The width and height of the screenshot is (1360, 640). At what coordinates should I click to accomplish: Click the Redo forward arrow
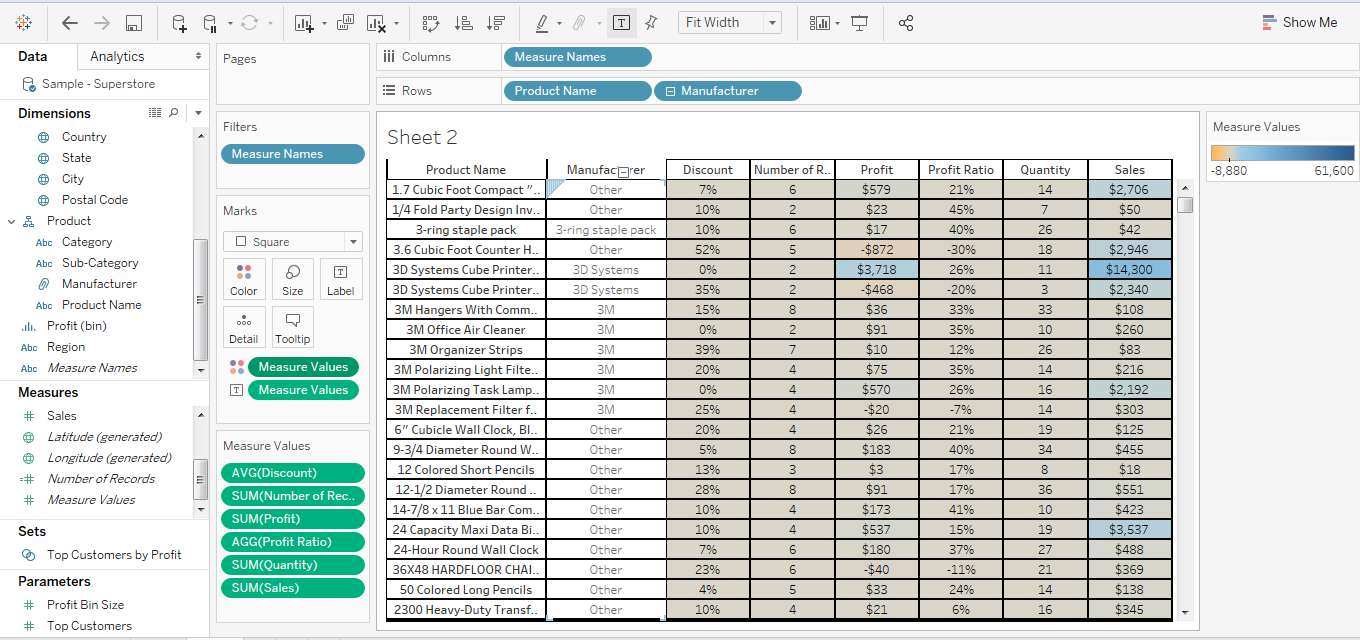101,22
